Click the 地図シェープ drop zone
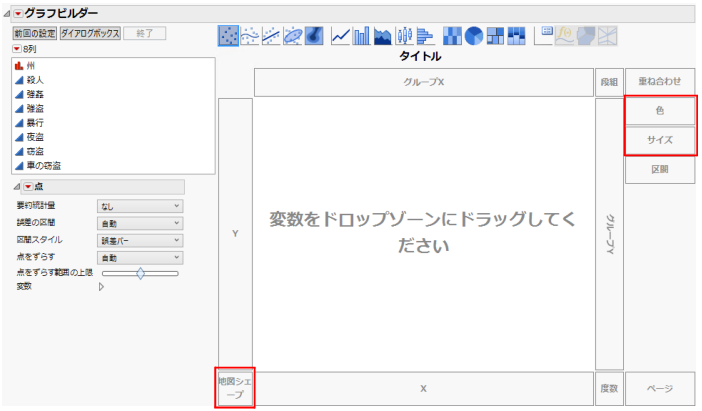This screenshot has height=411, width=702. pyautogui.click(x=235, y=388)
